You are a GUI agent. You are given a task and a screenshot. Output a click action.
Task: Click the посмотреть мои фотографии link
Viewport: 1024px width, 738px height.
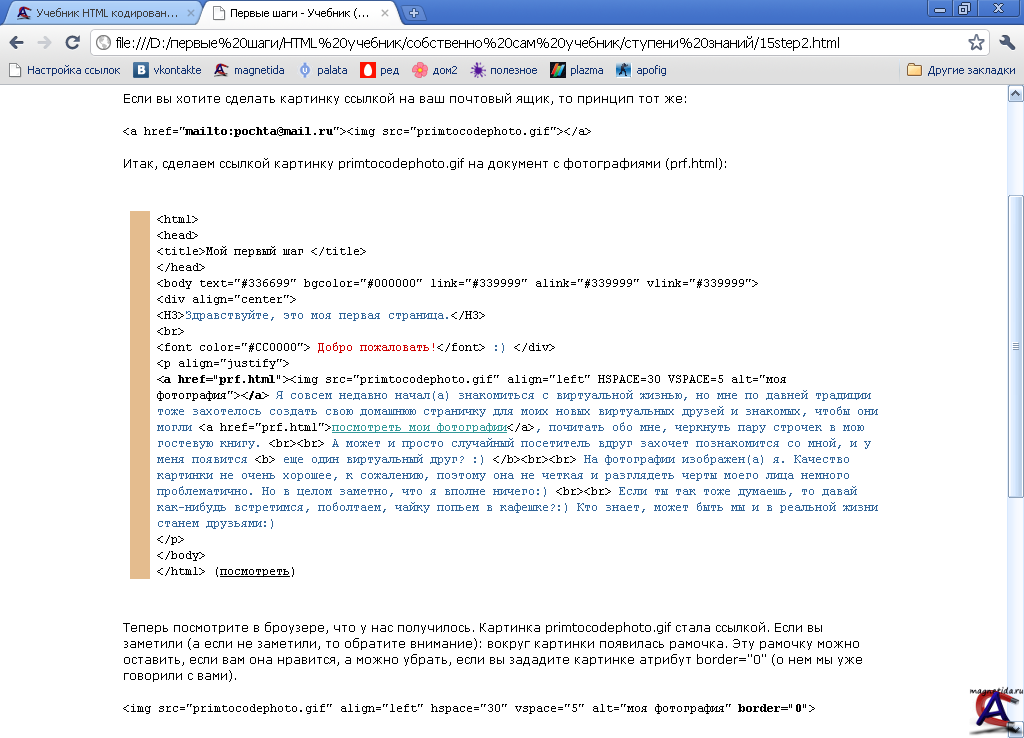[x=416, y=427]
